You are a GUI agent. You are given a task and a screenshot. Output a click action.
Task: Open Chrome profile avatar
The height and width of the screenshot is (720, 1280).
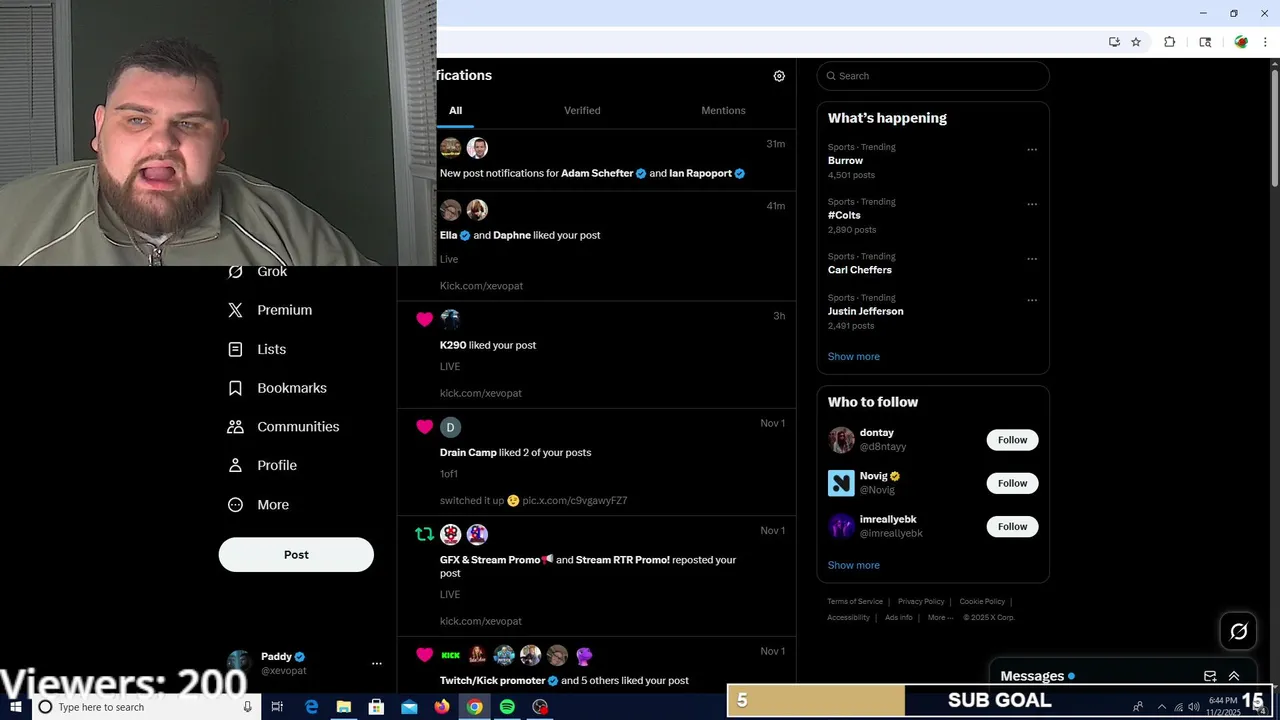coord(1241,42)
